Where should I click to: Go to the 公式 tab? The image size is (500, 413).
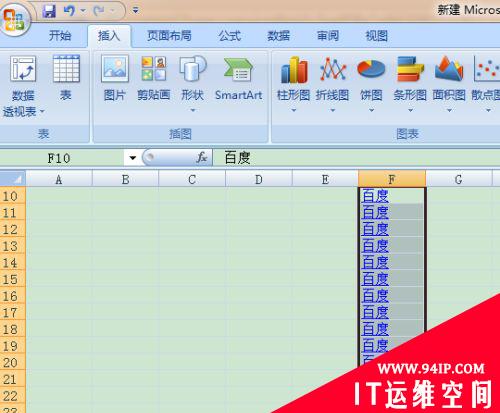pyautogui.click(x=230, y=35)
